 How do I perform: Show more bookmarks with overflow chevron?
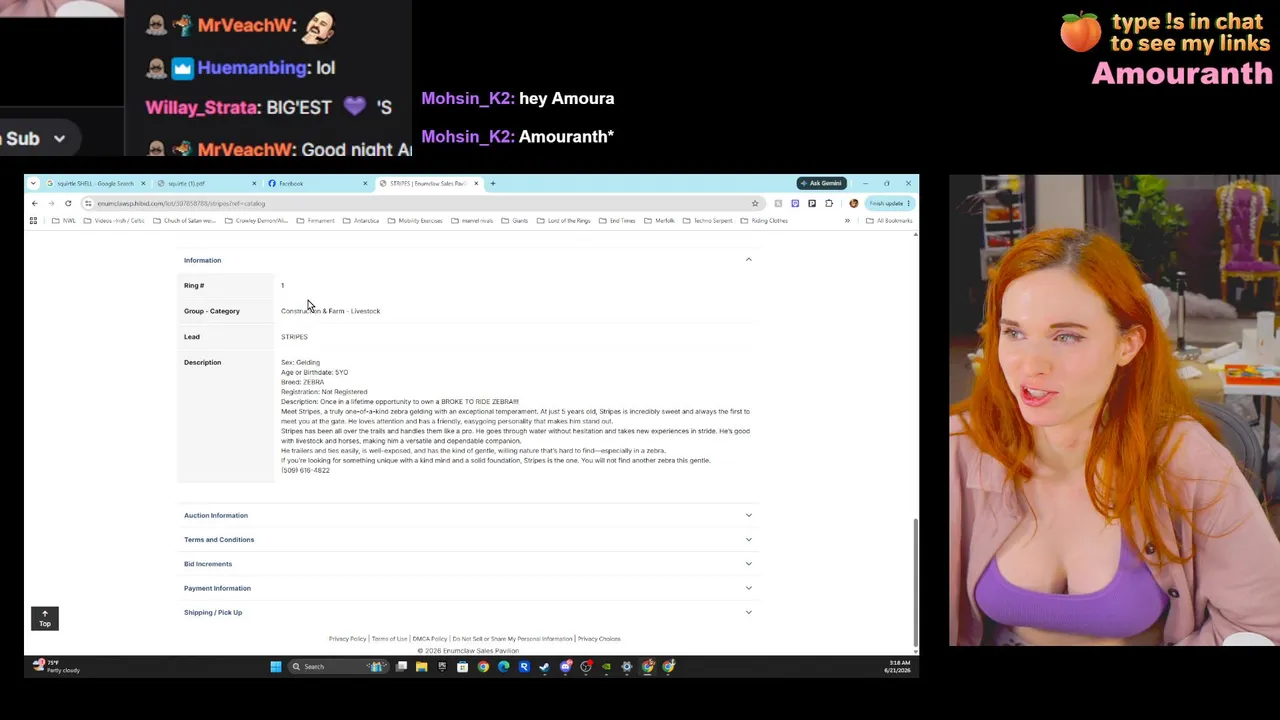pos(847,221)
